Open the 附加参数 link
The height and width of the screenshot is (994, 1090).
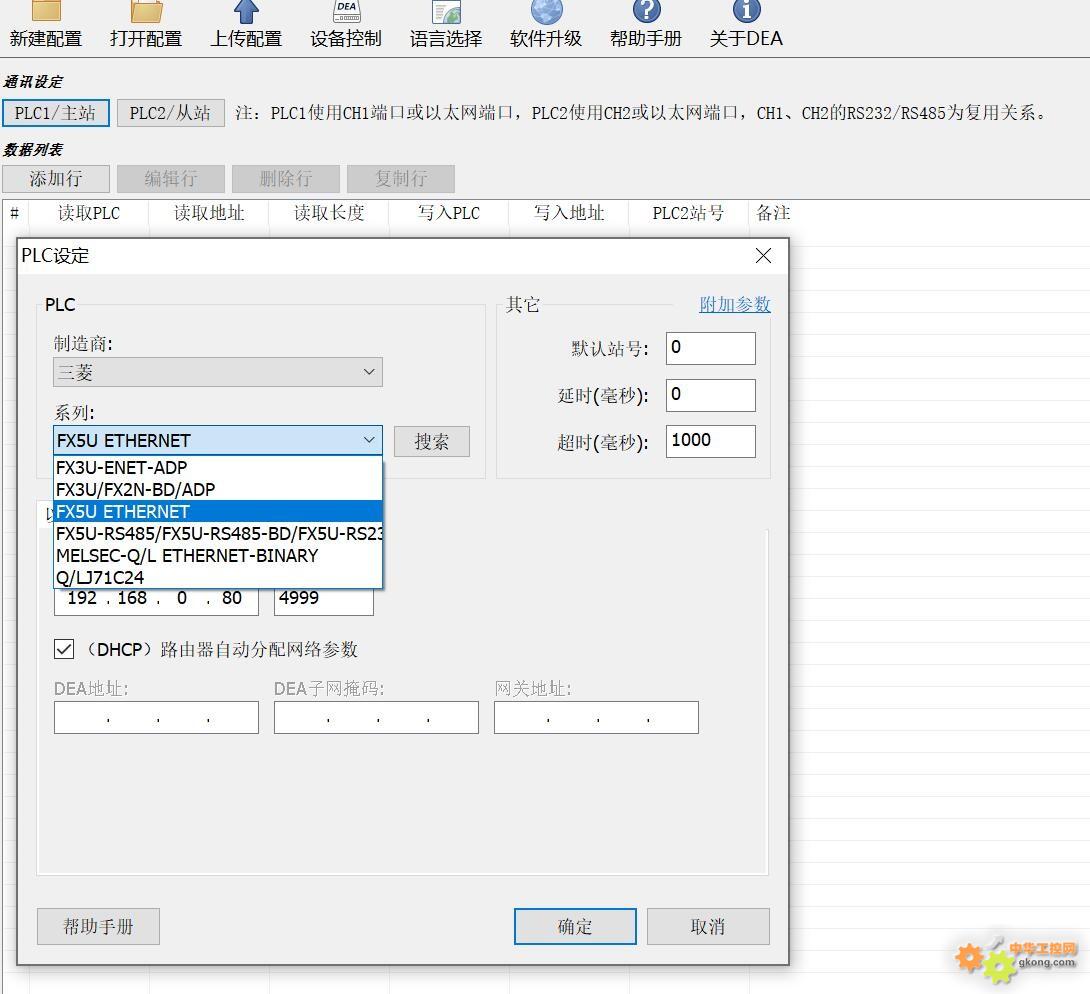735,304
